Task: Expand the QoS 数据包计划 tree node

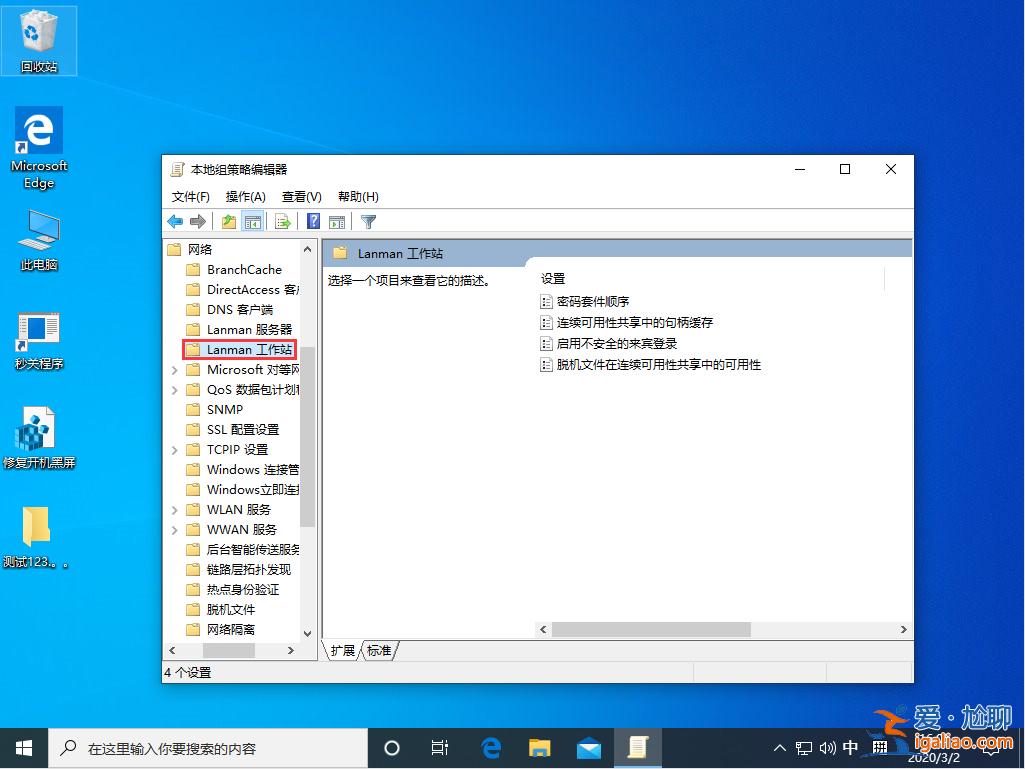Action: click(x=176, y=389)
